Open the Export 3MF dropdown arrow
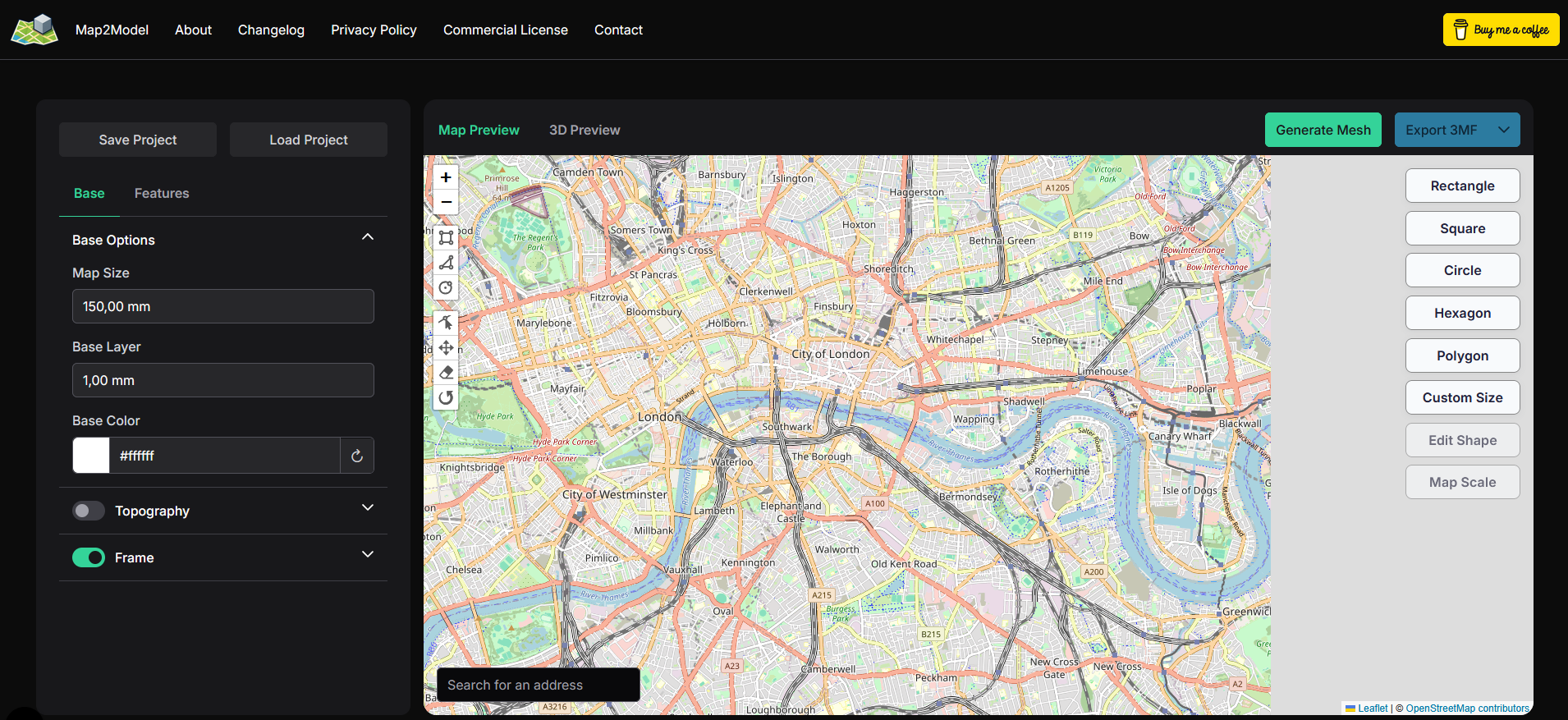This screenshot has height=720, width=1568. coord(1504,130)
